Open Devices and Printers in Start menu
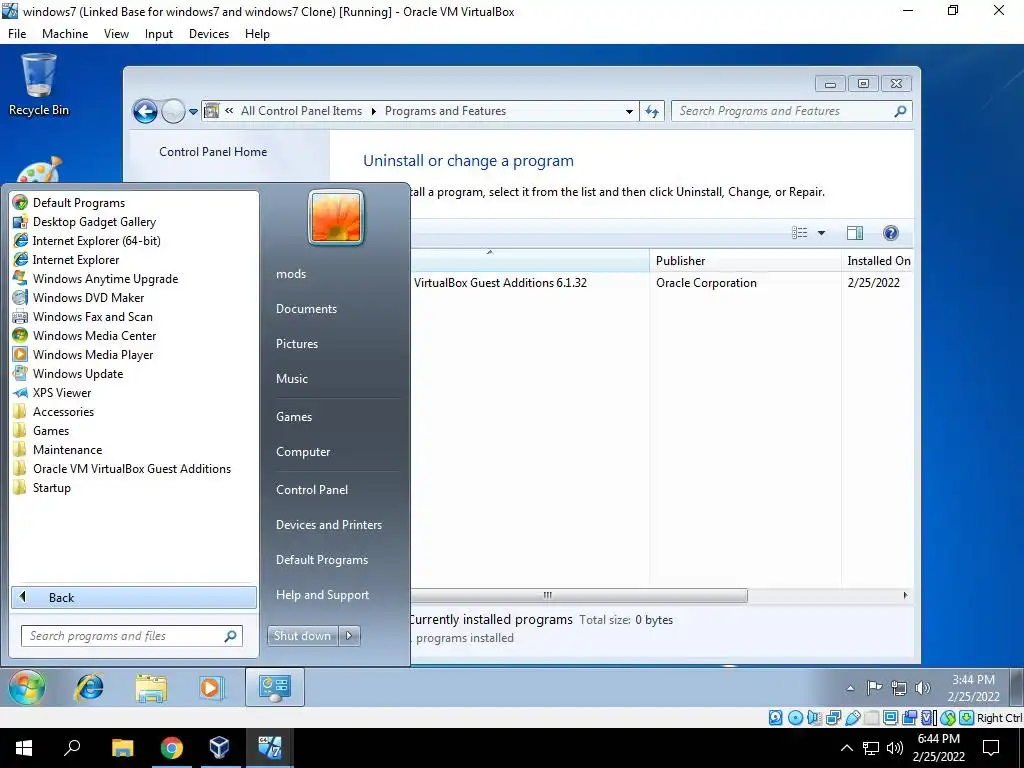 328,525
